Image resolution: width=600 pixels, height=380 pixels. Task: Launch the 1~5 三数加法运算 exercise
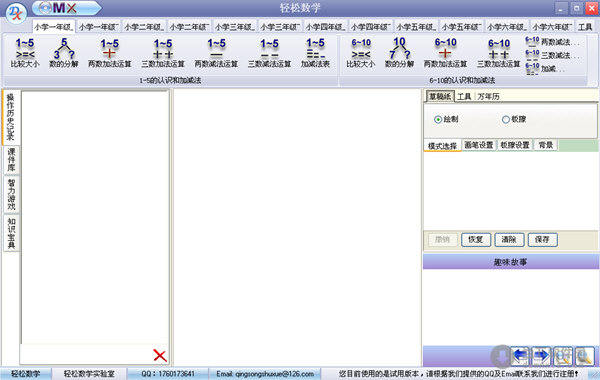tap(163, 53)
